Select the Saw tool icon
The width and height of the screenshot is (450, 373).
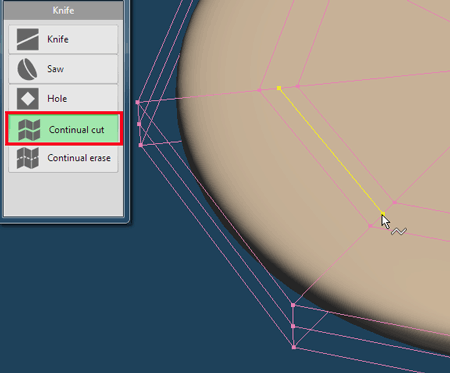coord(27,69)
